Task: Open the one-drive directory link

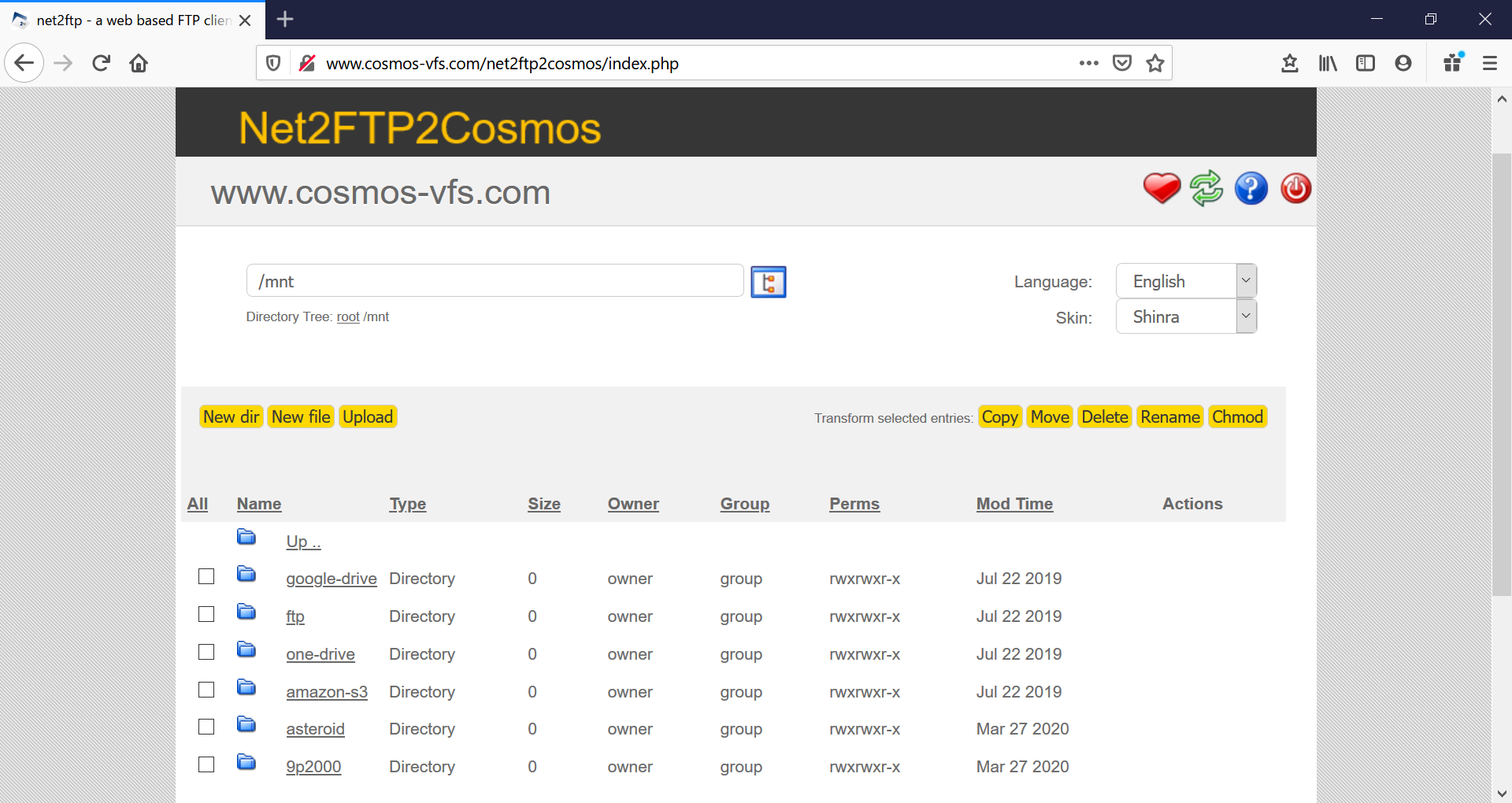Action: (321, 654)
